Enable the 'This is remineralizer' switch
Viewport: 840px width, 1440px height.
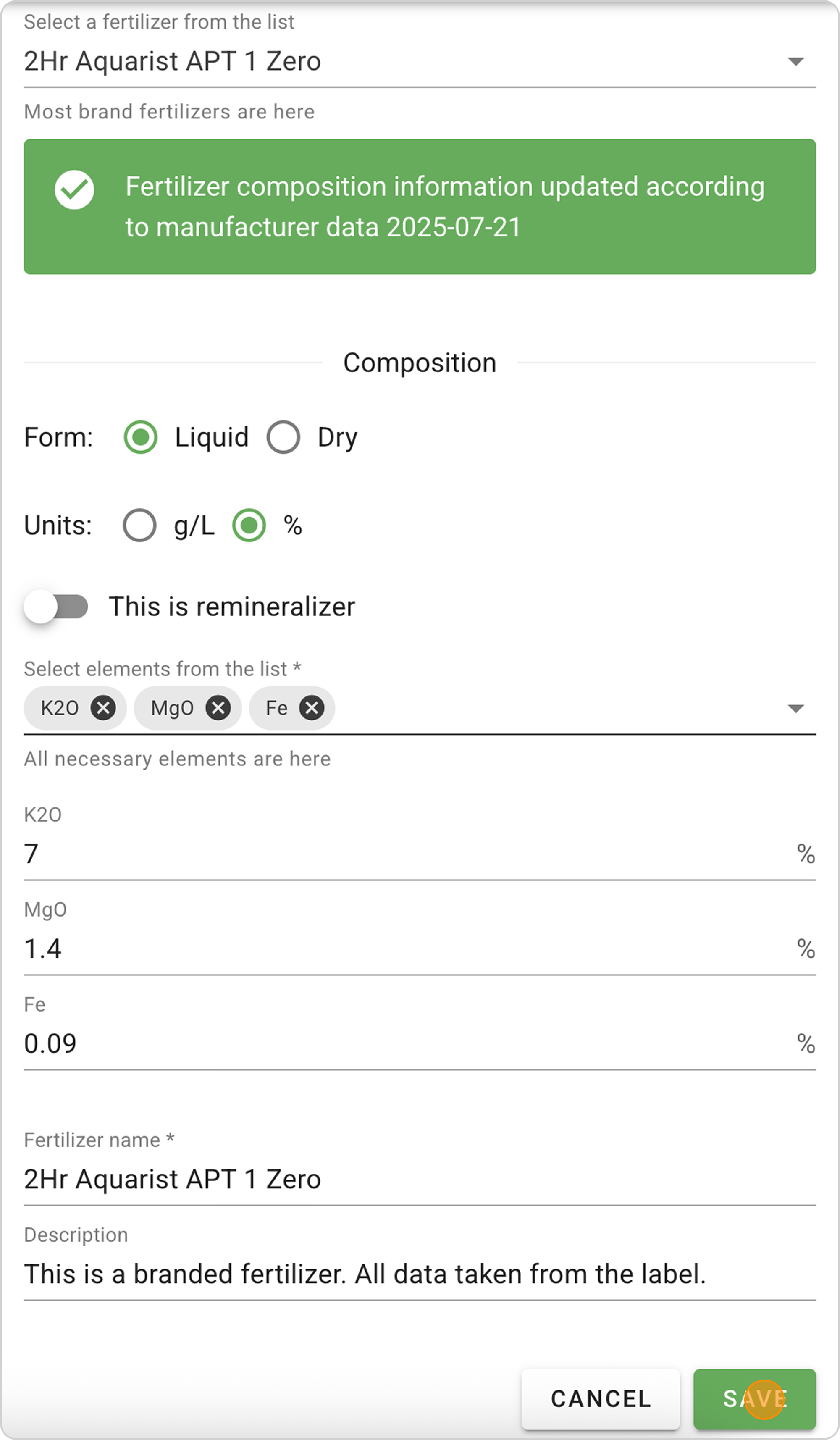(x=56, y=606)
